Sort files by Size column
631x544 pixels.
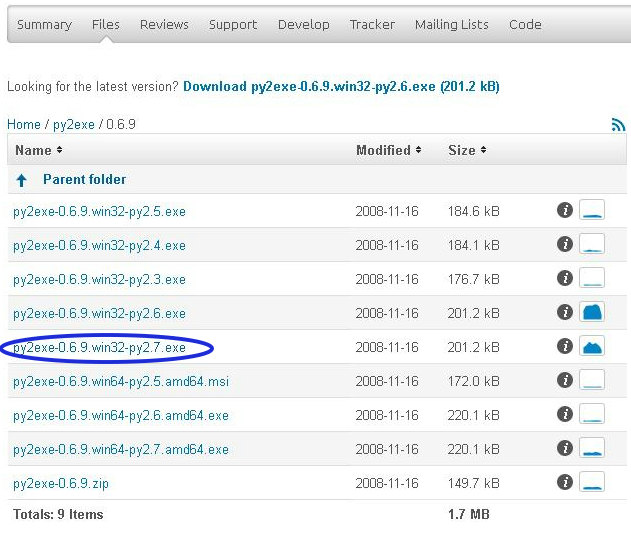(x=467, y=150)
